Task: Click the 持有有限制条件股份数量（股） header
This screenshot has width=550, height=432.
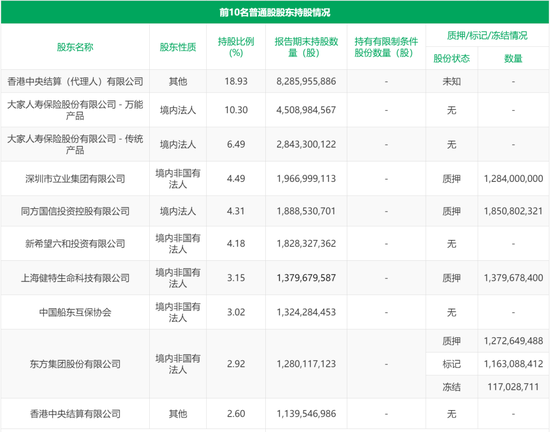Action: coord(386,47)
